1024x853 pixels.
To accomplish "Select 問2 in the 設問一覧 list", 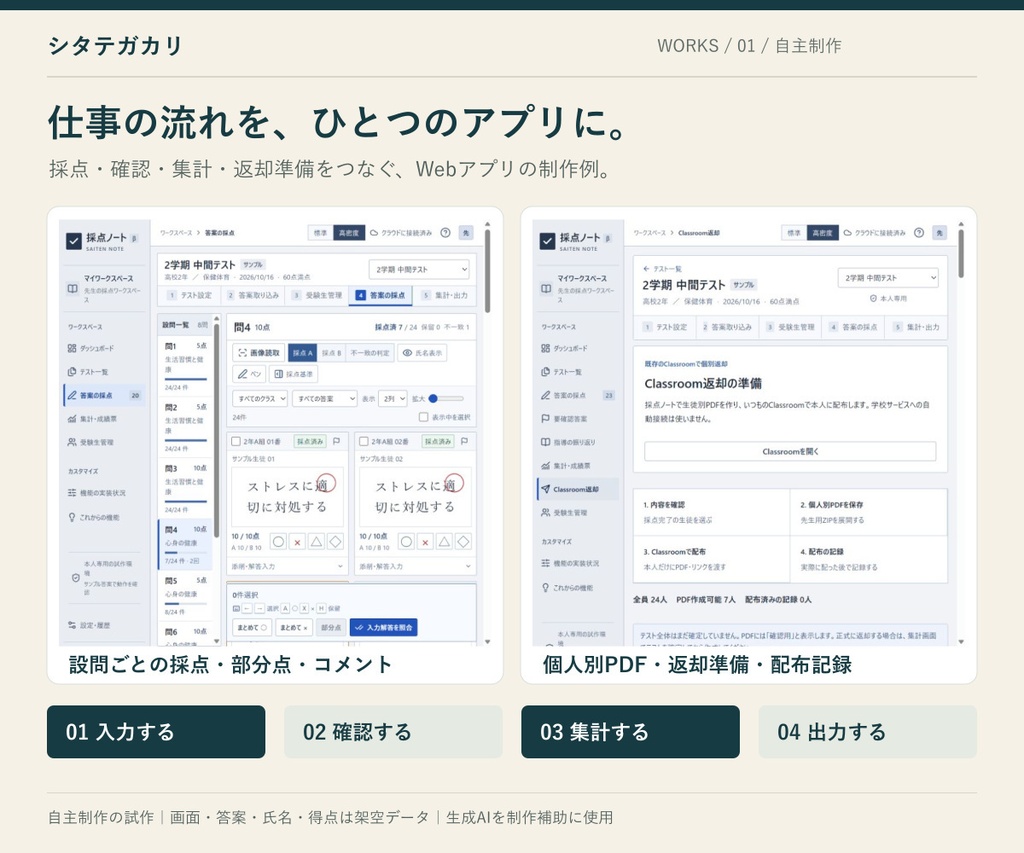I will [x=185, y=427].
